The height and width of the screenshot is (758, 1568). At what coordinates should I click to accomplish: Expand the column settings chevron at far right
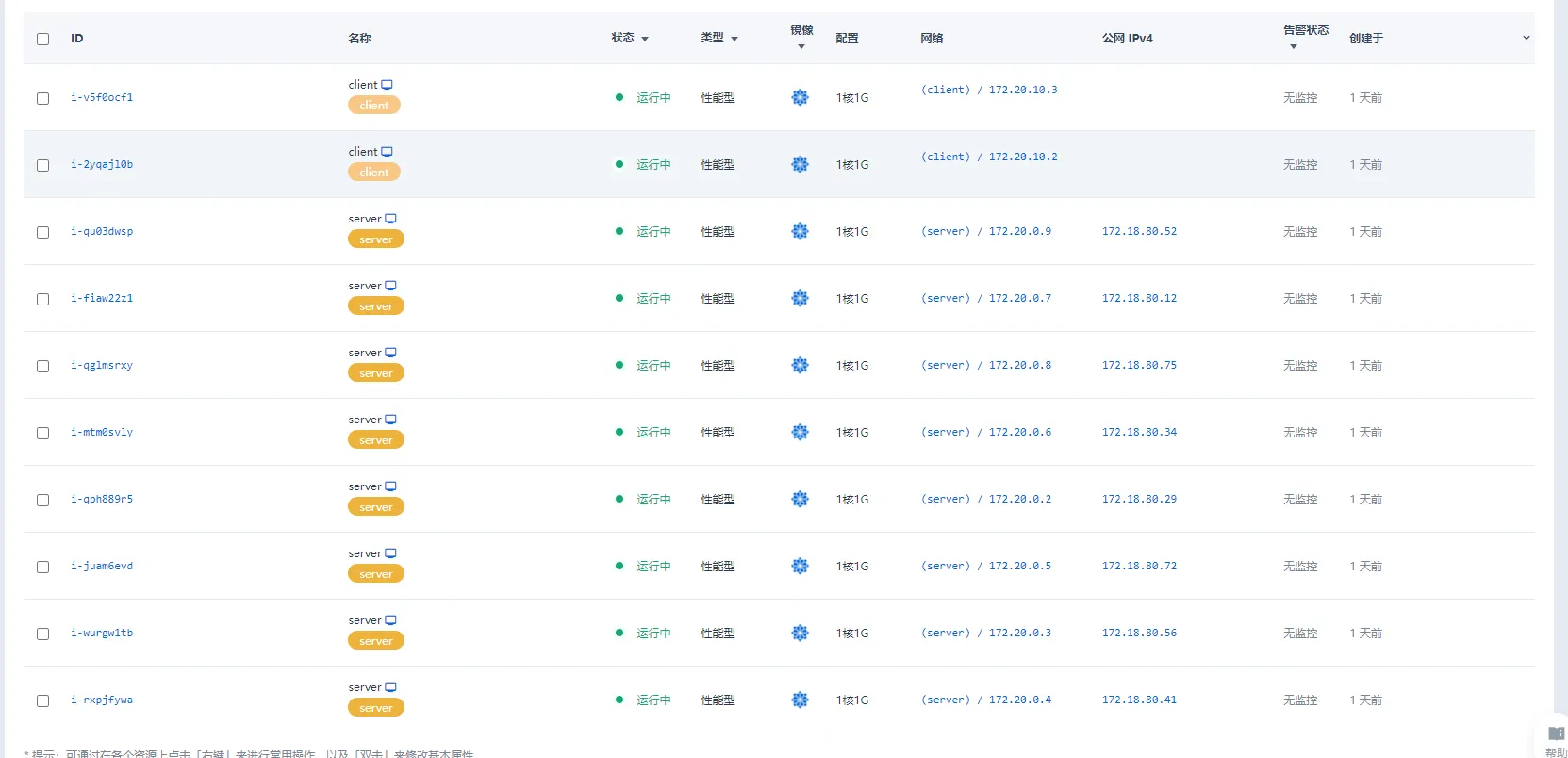(x=1526, y=38)
